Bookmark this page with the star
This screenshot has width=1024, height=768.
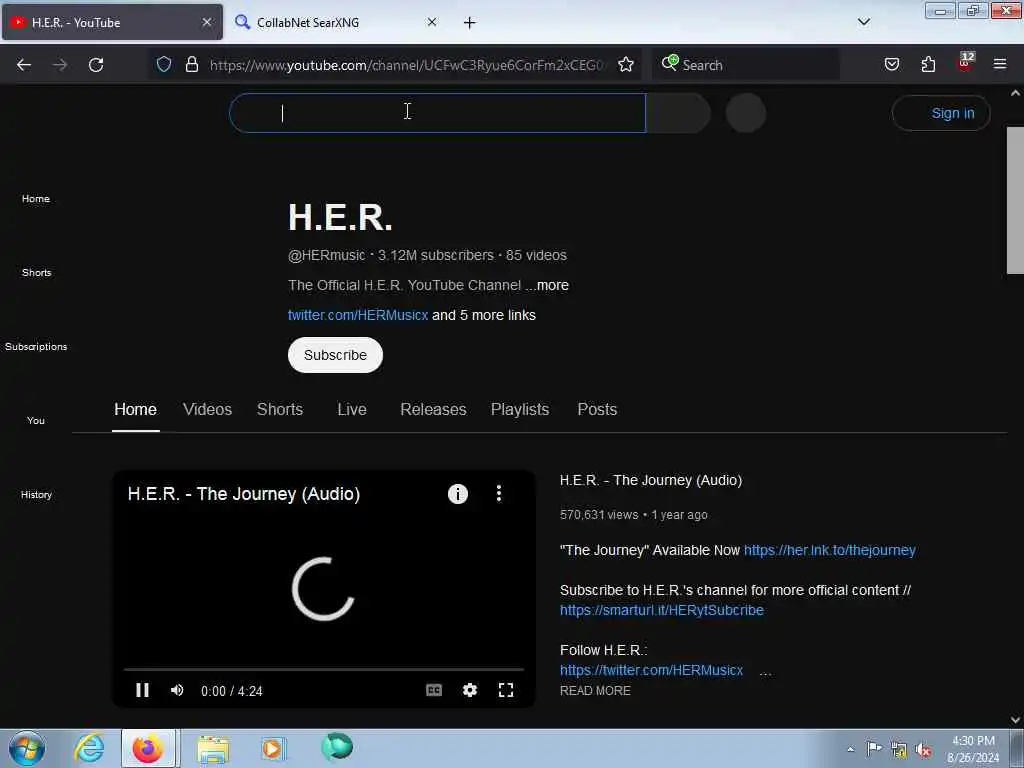(626, 64)
